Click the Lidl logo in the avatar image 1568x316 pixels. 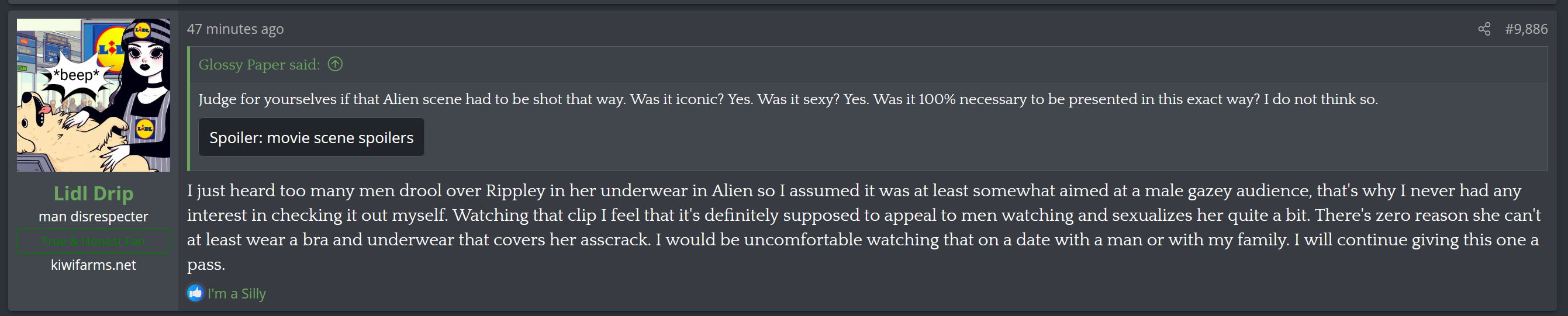pos(109,47)
